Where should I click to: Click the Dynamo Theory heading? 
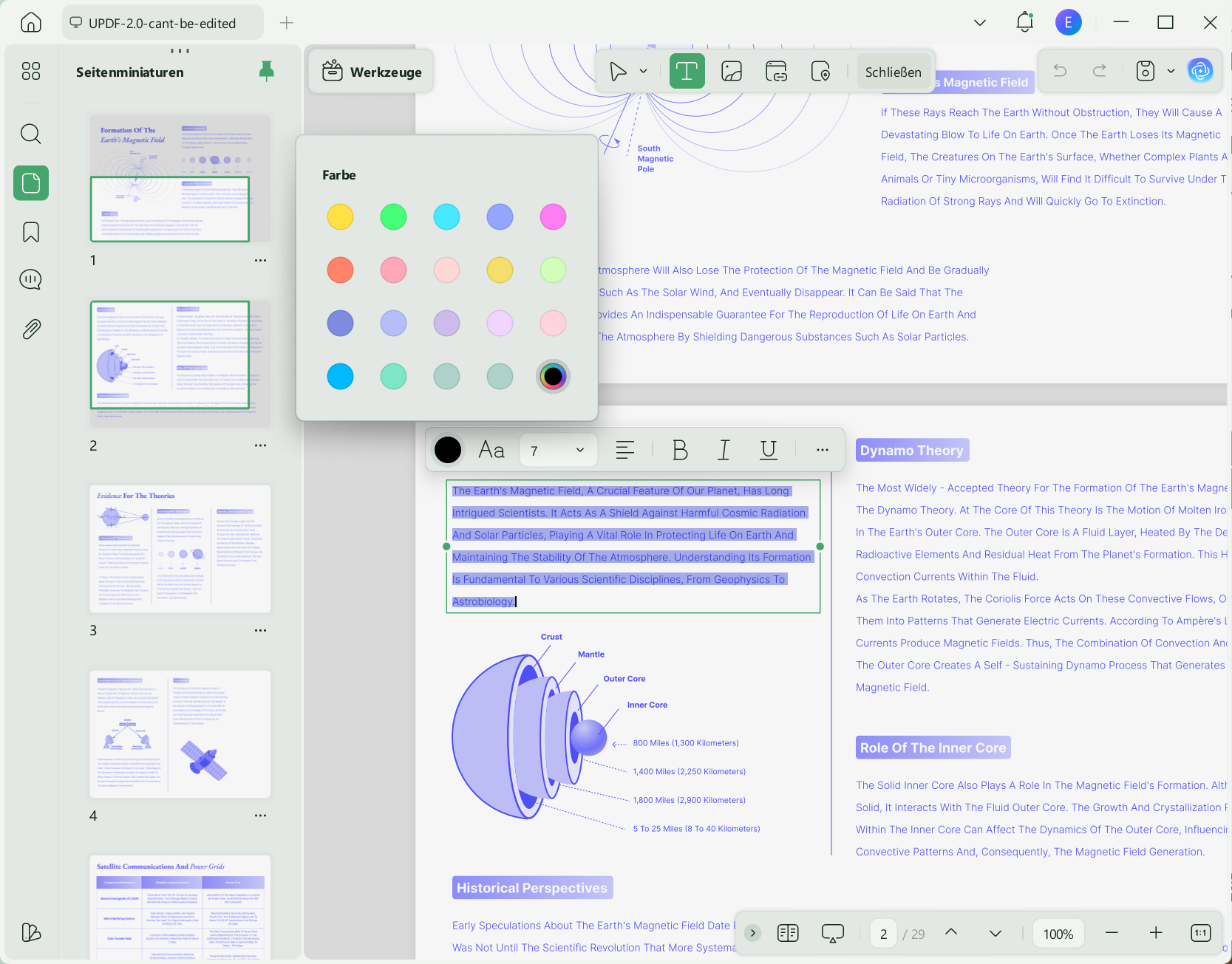pyautogui.click(x=912, y=450)
